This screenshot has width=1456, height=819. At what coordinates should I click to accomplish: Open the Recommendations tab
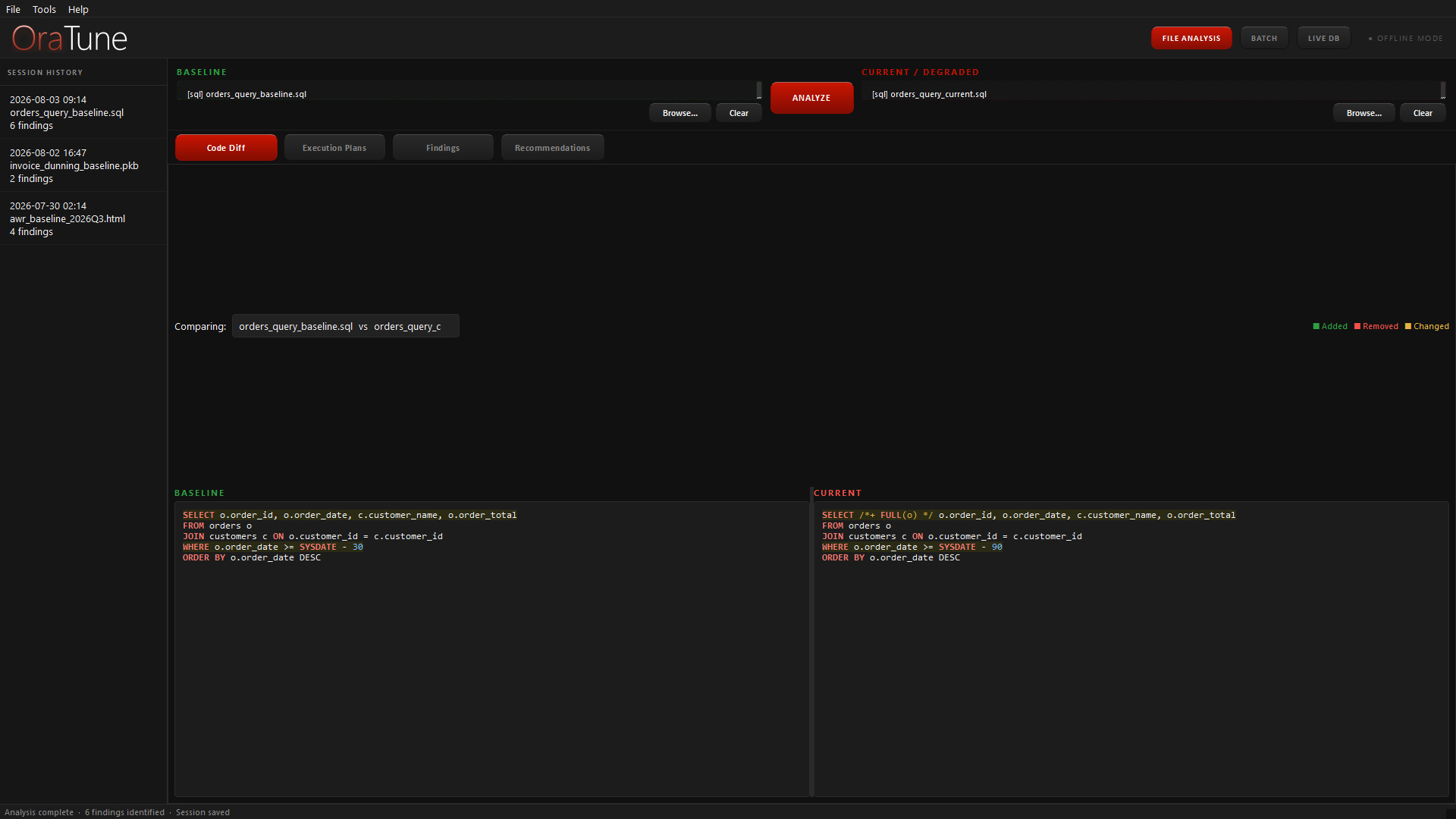point(552,148)
